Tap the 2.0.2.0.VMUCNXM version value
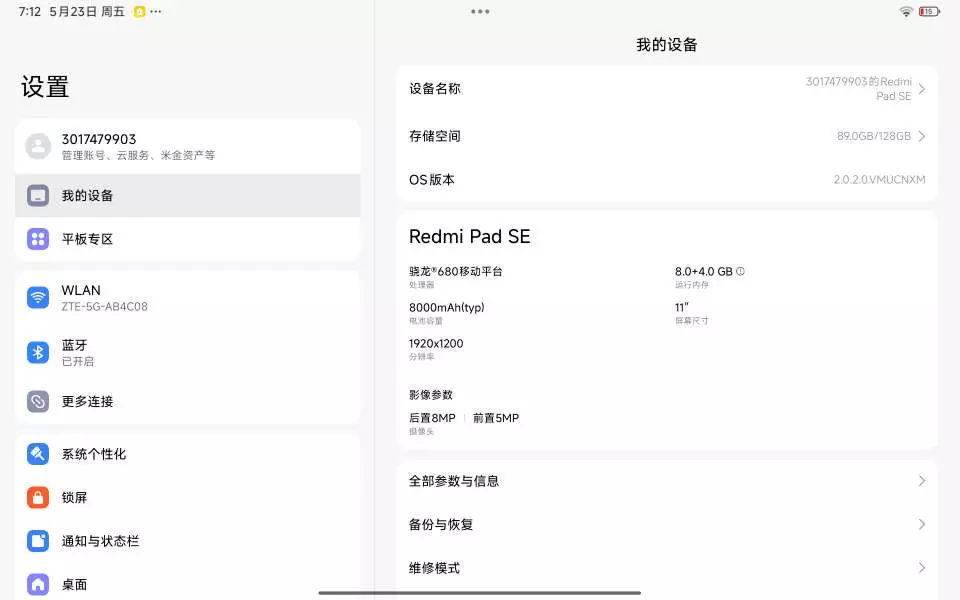Image resolution: width=960 pixels, height=600 pixels. point(879,179)
